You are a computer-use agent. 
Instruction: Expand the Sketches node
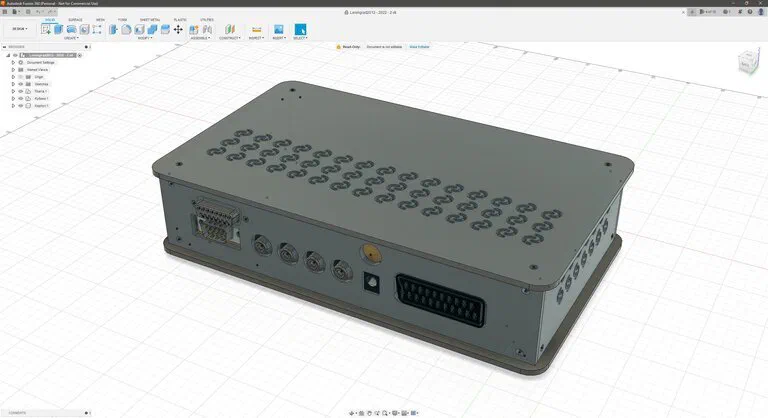[x=13, y=84]
